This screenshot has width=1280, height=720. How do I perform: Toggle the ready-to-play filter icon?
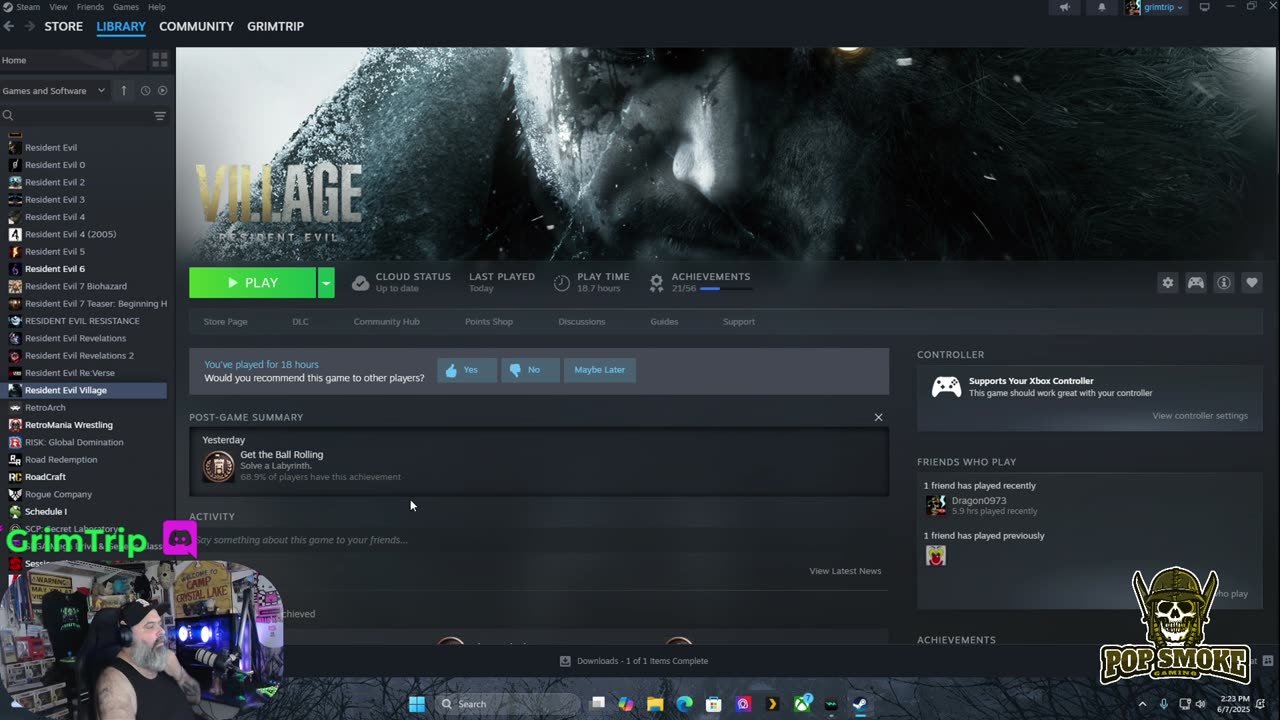pos(162,91)
